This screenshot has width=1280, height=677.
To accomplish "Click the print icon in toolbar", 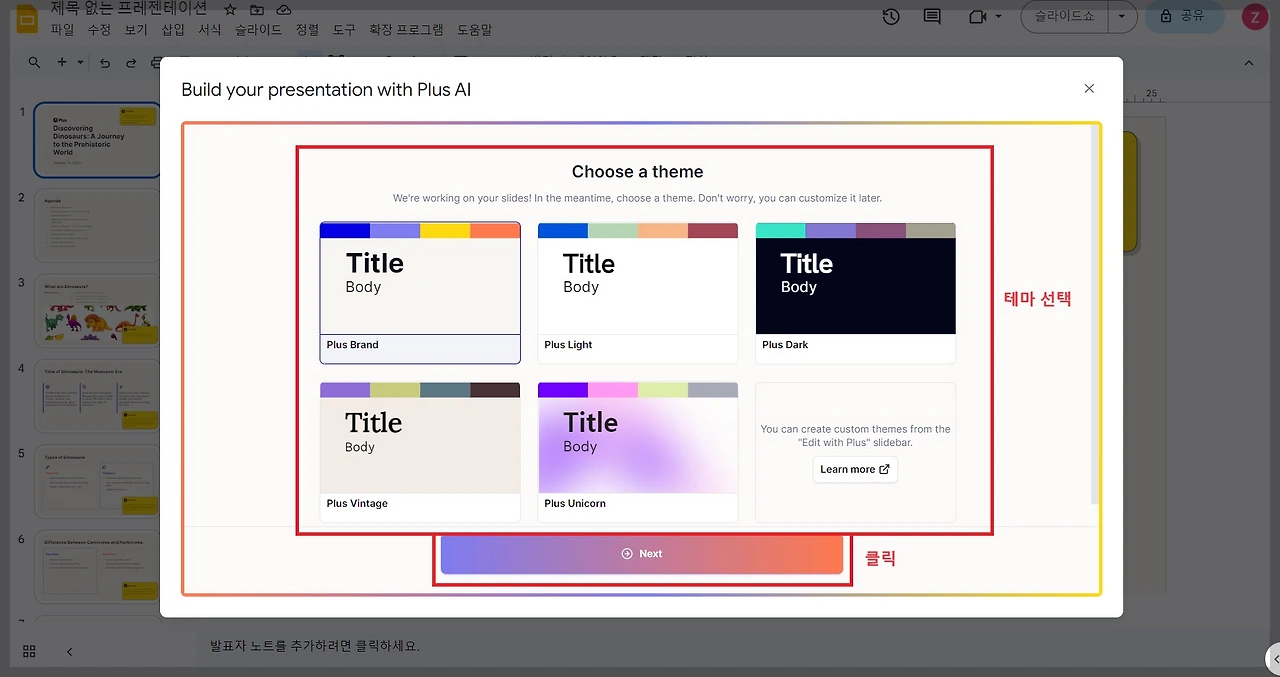I will coord(155,62).
